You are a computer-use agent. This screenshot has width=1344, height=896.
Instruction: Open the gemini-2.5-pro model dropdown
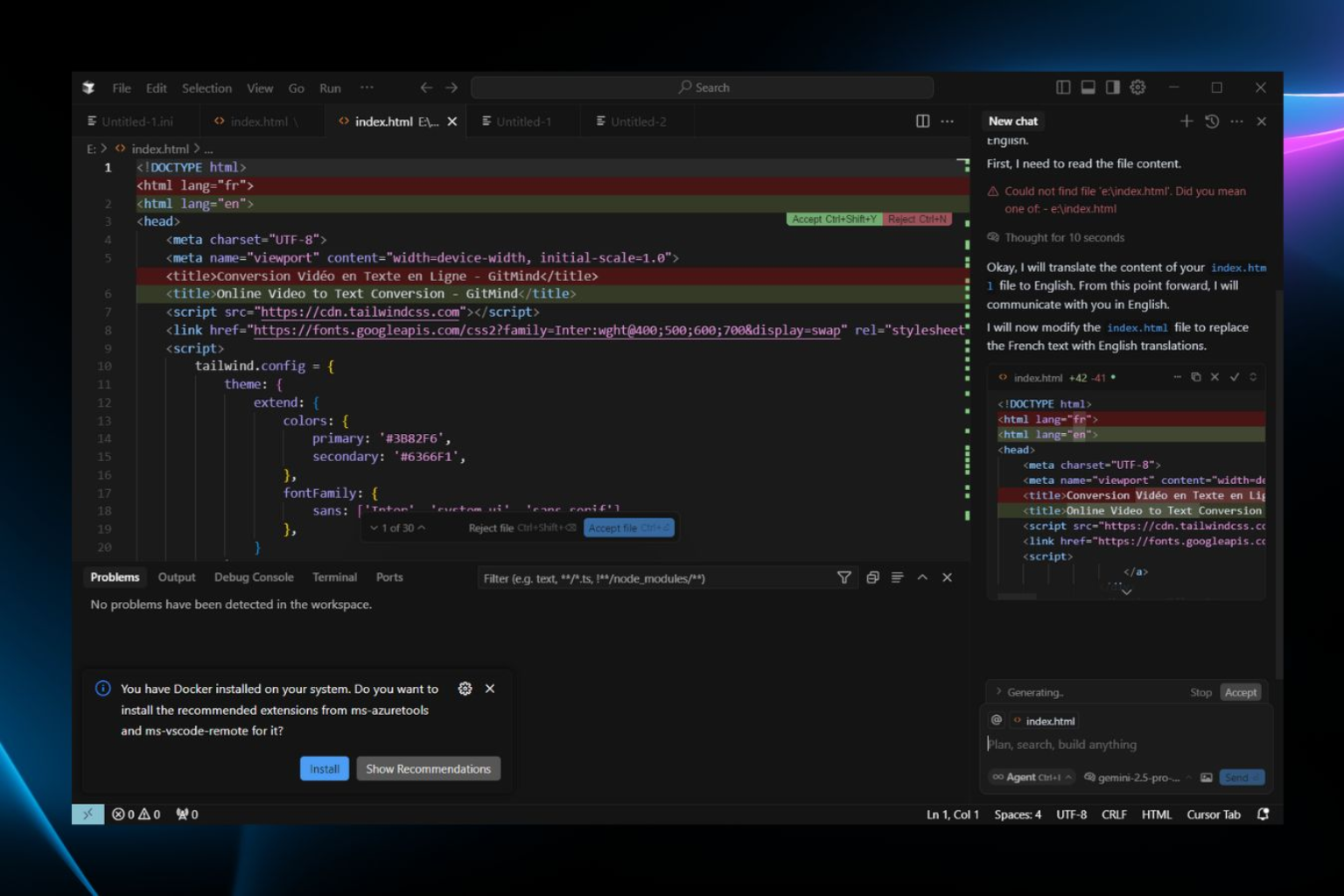click(1136, 777)
